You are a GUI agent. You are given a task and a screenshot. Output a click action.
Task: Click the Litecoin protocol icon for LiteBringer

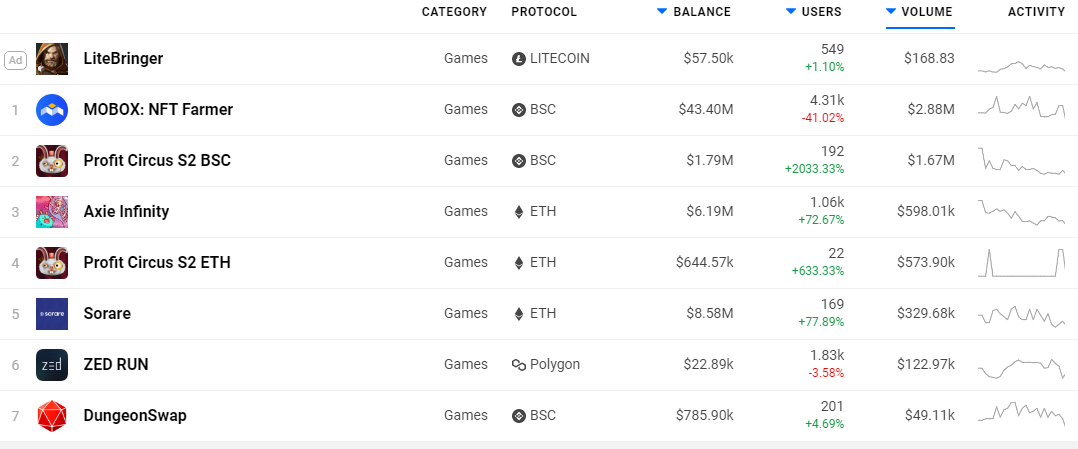519,59
